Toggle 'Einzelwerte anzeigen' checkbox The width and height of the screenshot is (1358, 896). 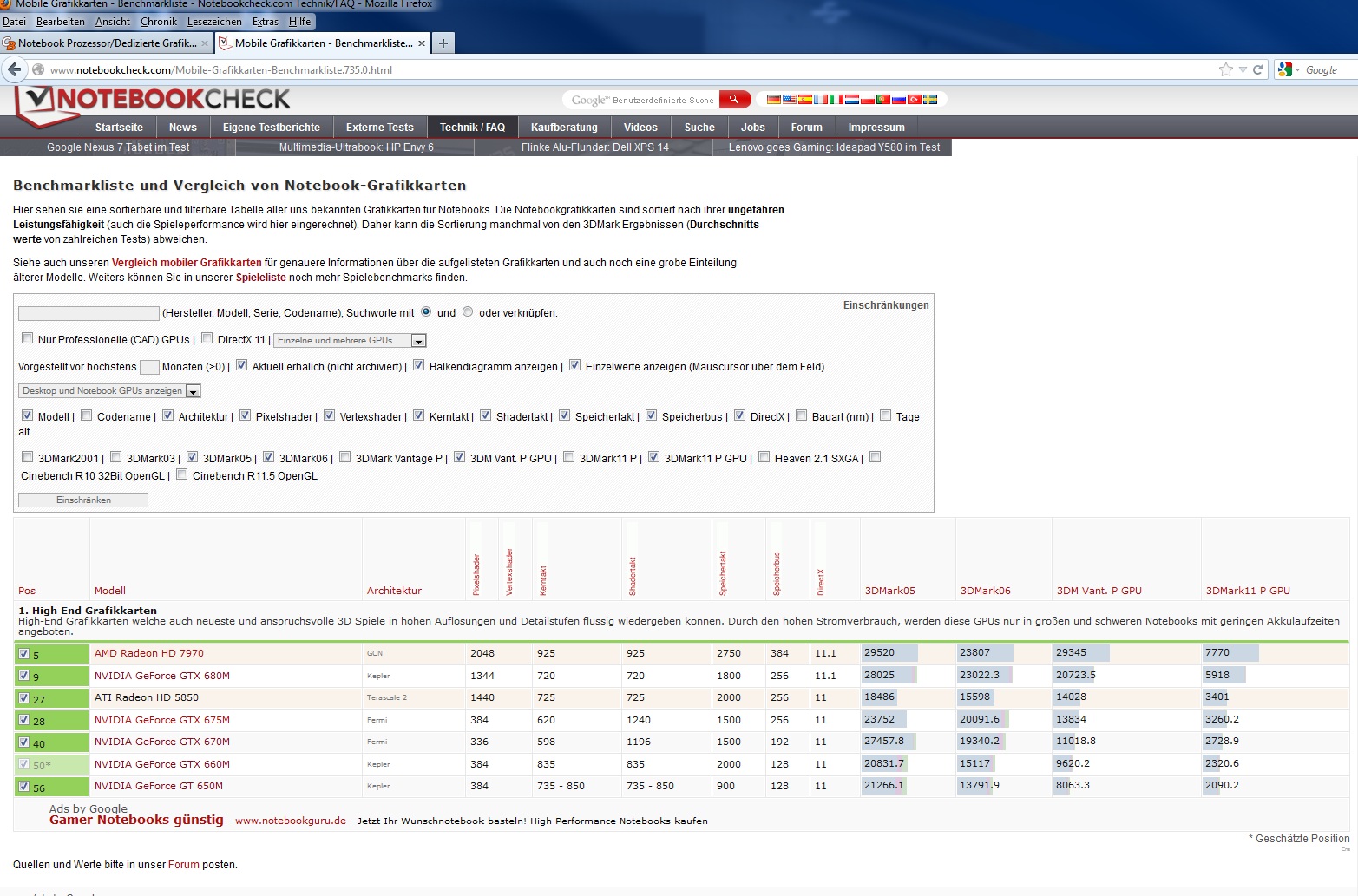coord(574,365)
